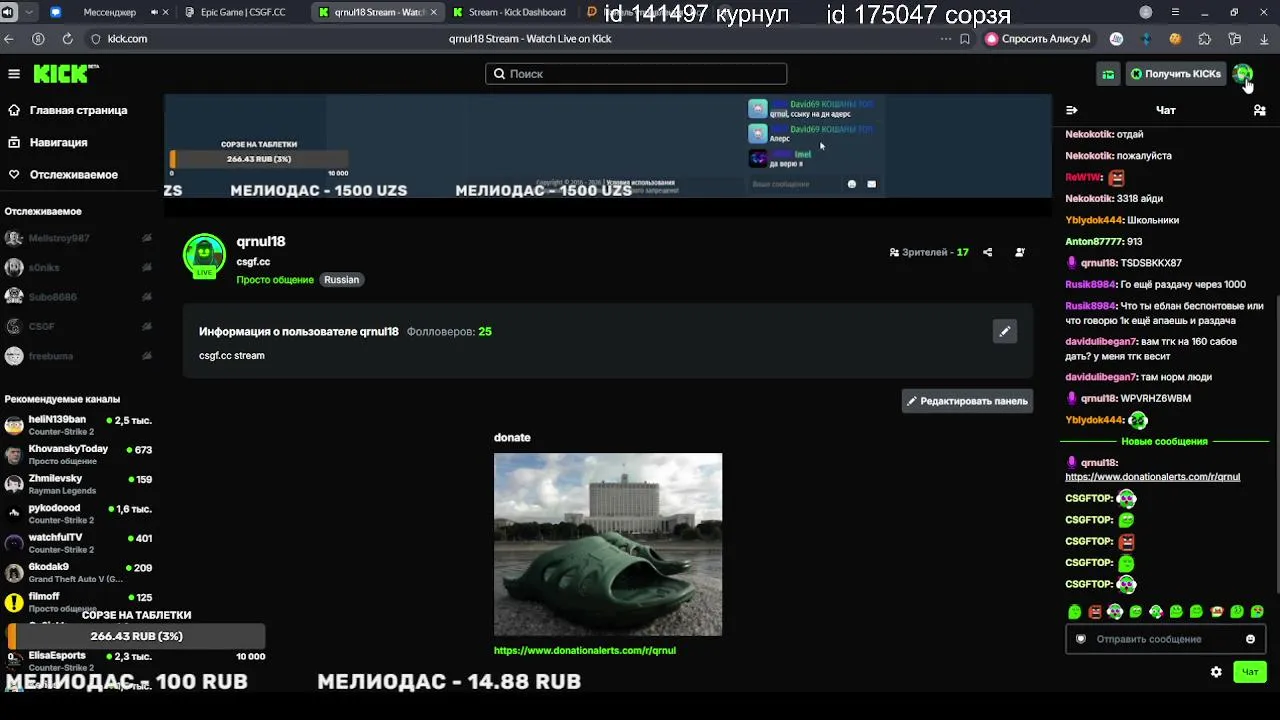
Task: Open the Отслеживаемое menu item
Action: [x=63, y=174]
